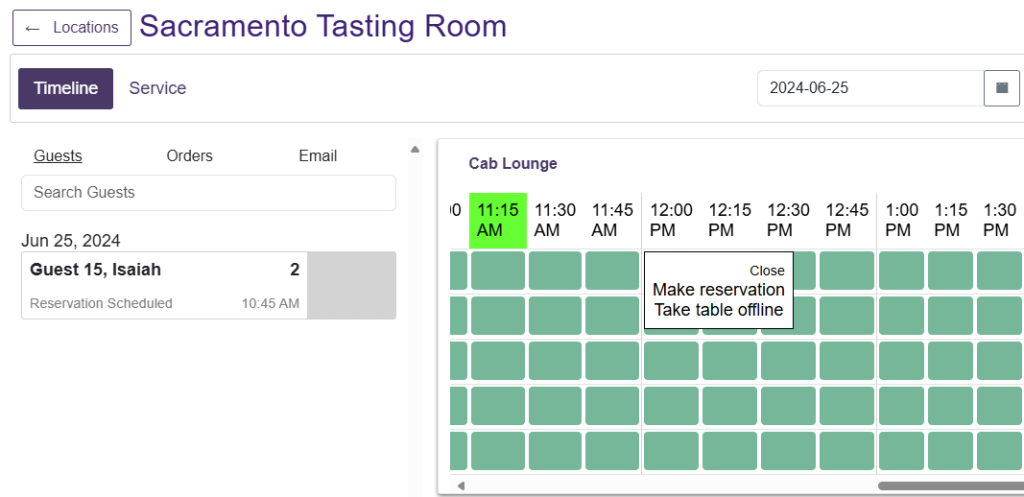Click the highlighted 11:15 AM time header
The height and width of the screenshot is (497, 1024).
pyautogui.click(x=498, y=220)
